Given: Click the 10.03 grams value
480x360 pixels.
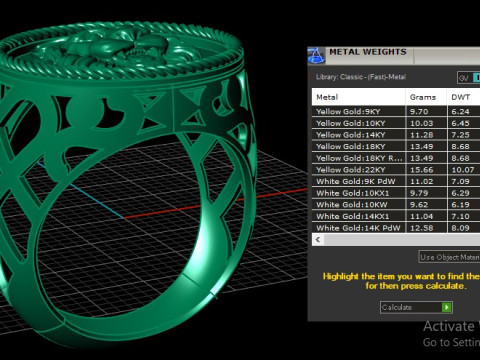Looking at the screenshot, I should click(x=421, y=123).
